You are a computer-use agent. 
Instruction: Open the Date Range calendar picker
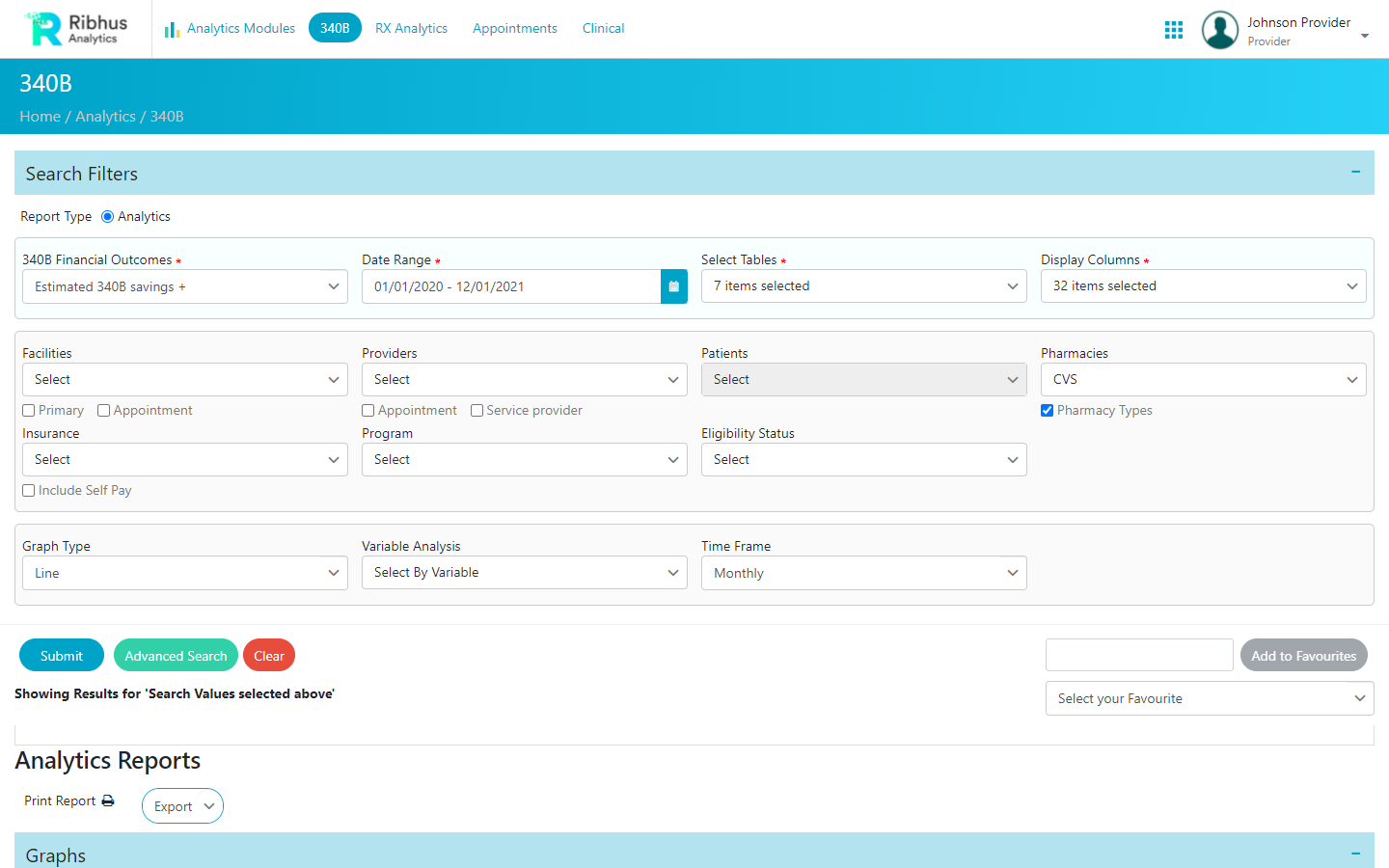tap(673, 286)
